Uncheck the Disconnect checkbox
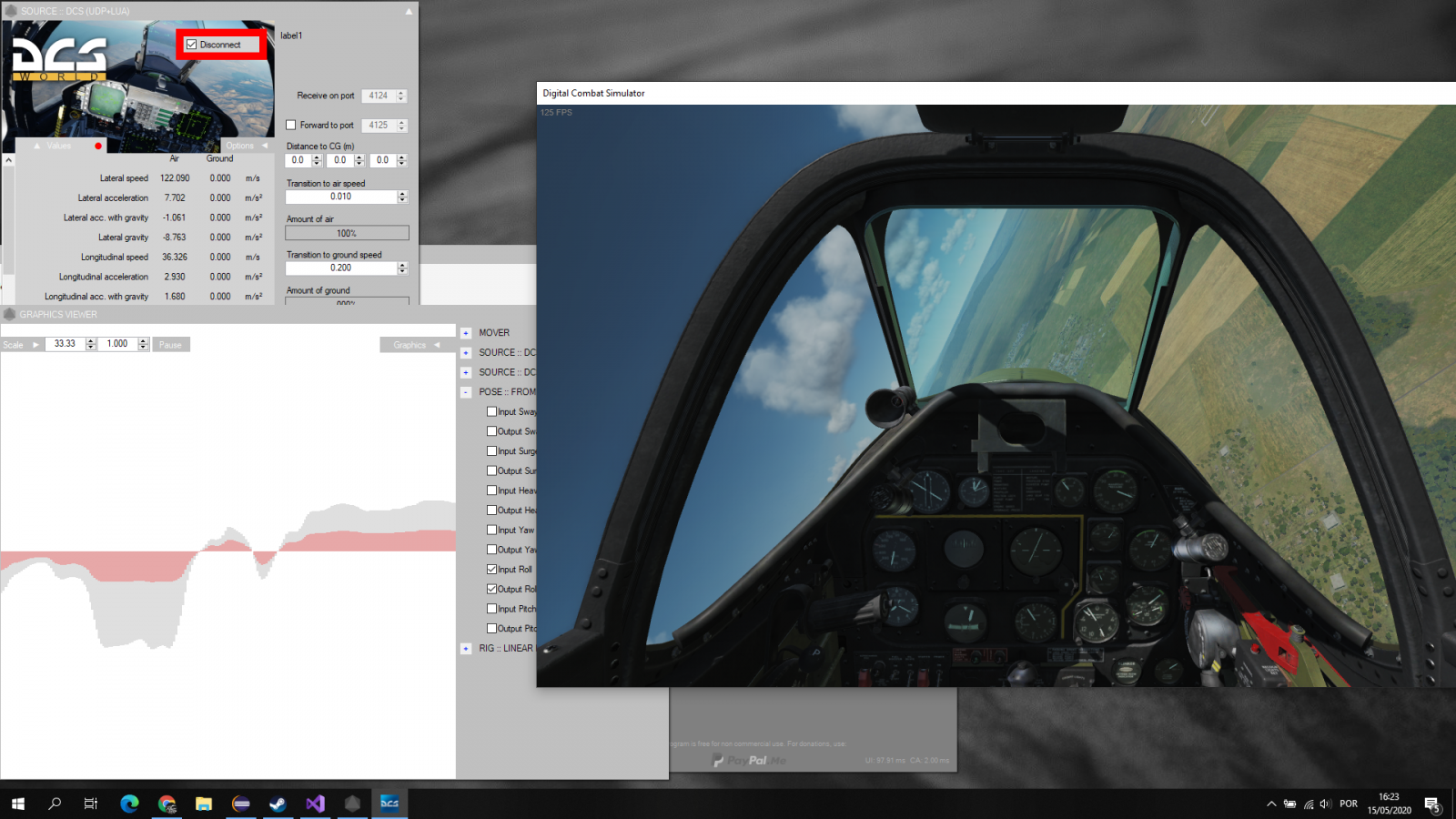Screen dimensions: 1456x819 tap(192, 45)
